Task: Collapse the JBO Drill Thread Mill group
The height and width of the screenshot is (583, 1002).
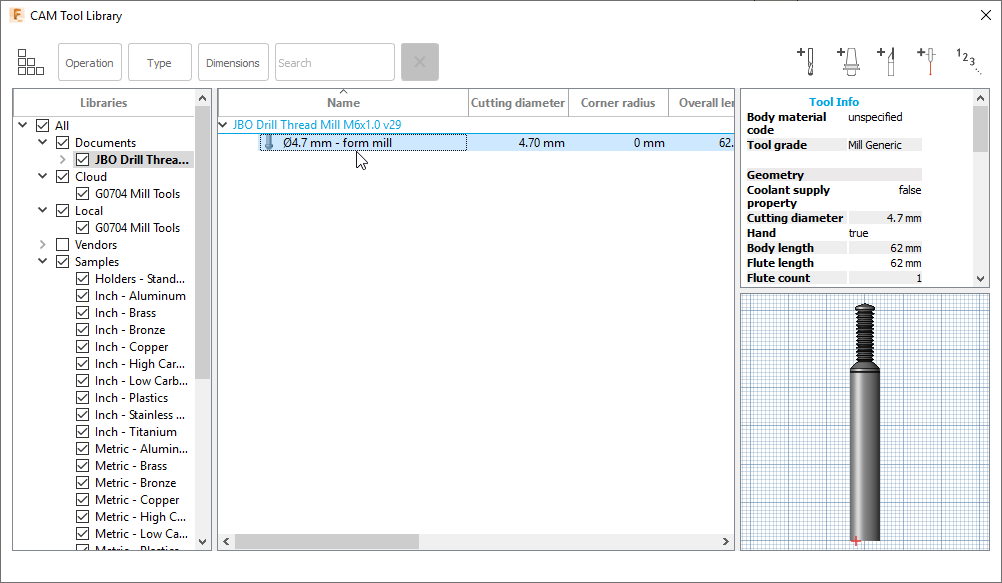Action: click(x=222, y=125)
